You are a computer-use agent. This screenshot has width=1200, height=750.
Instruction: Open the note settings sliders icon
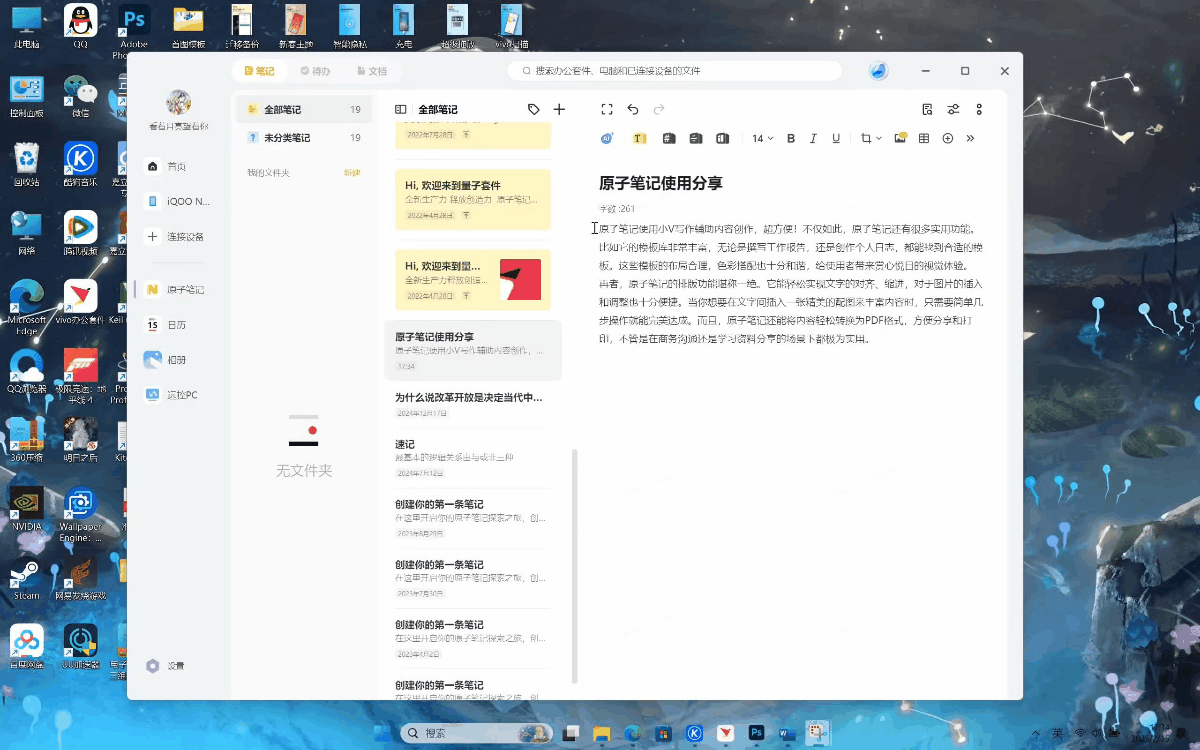click(954, 109)
